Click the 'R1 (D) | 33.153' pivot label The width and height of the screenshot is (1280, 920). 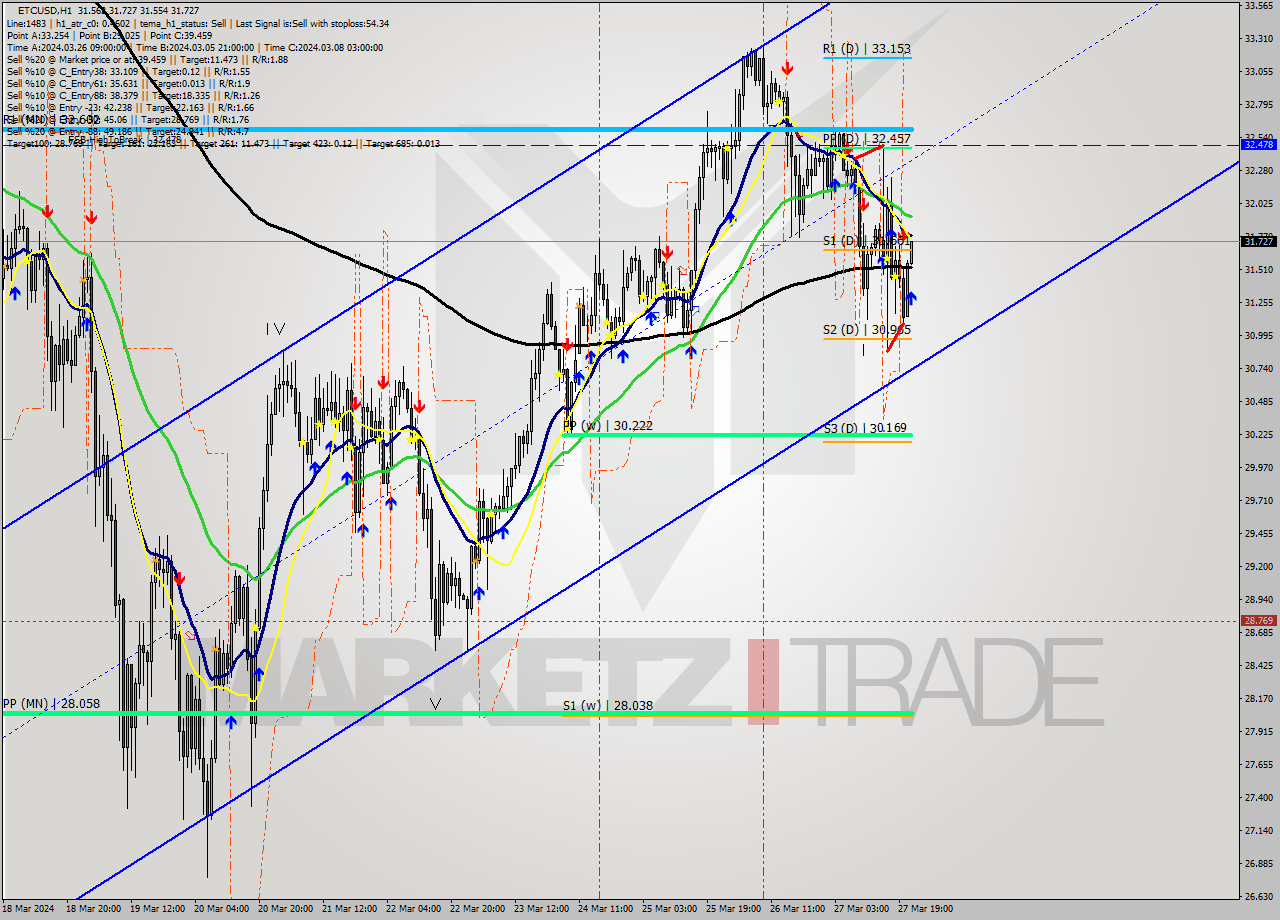[866, 48]
